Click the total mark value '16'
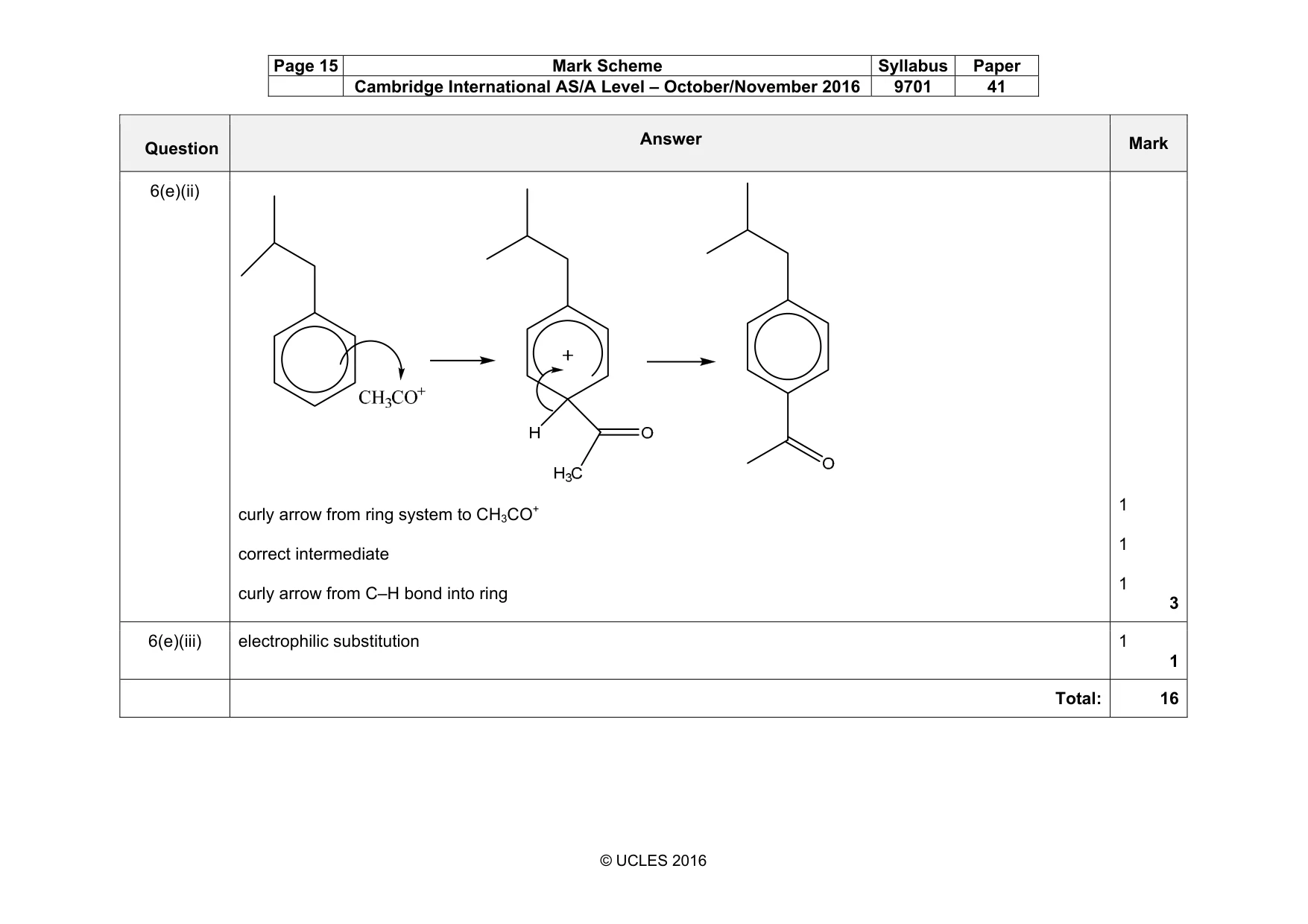 pos(1169,698)
